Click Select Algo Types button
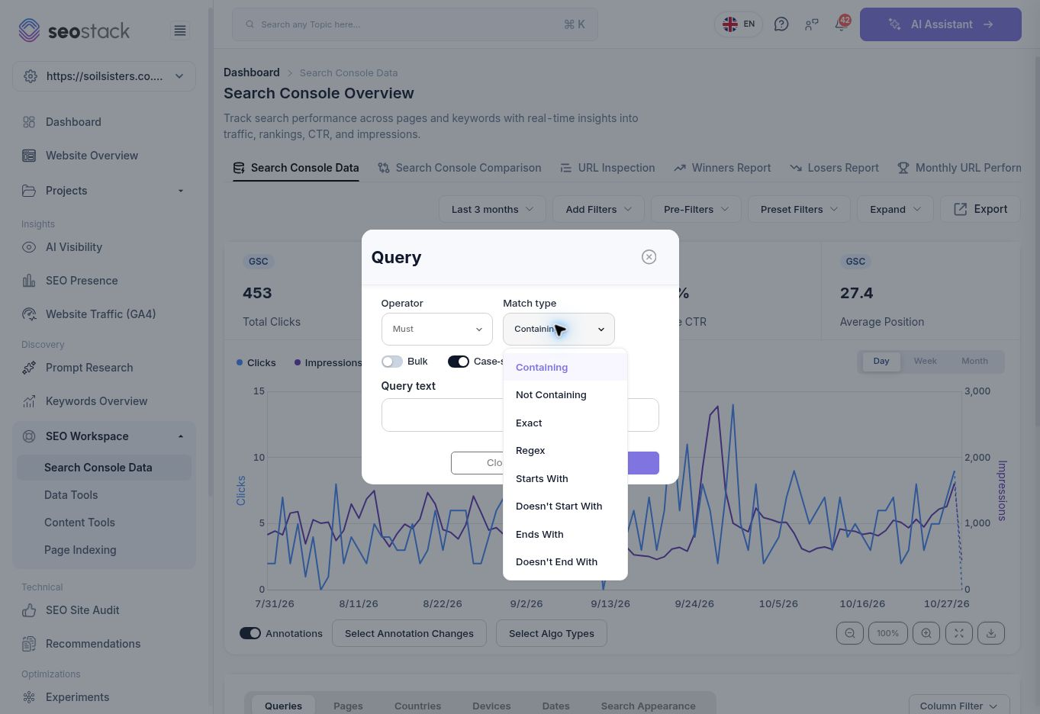 point(551,633)
